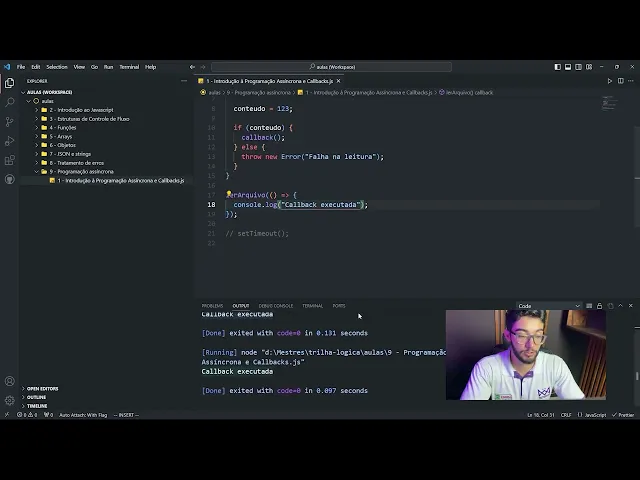Click the lightbulb code action icon

[229, 194]
